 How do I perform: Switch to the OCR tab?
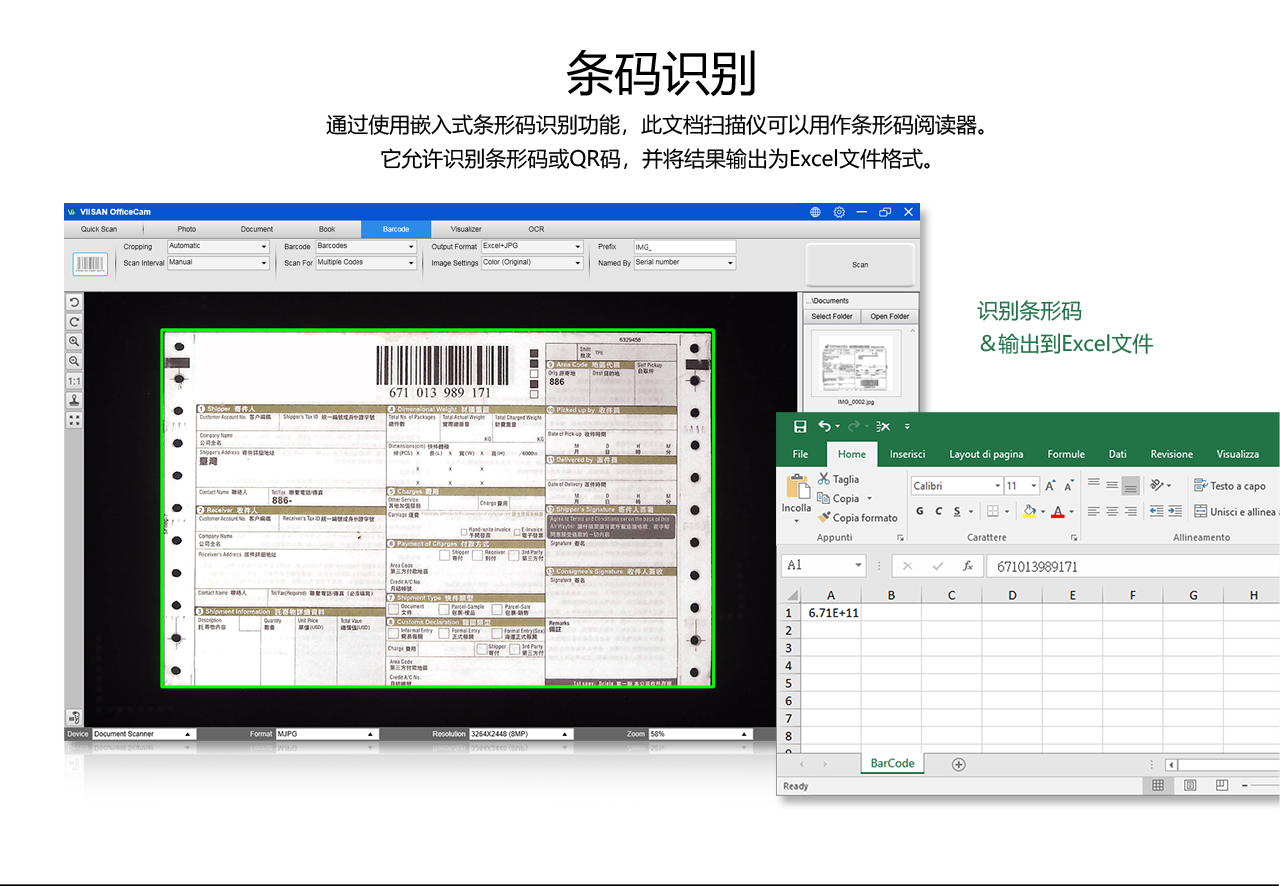536,229
